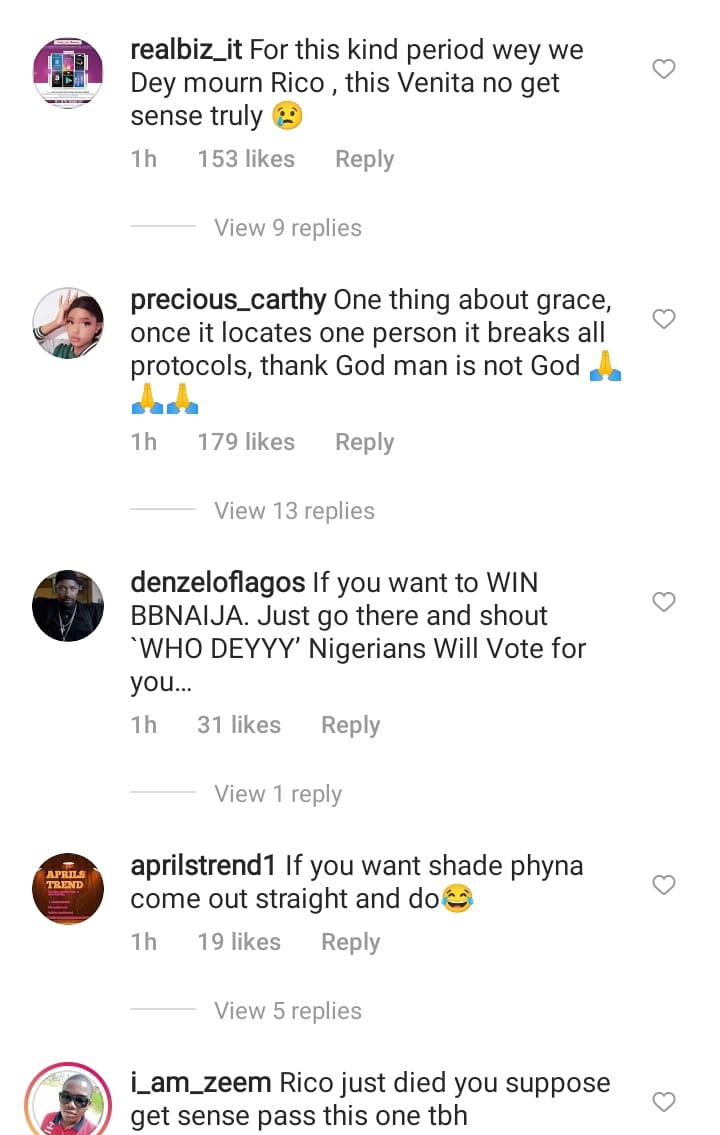Viewport: 720px width, 1135px height.
Task: Show View 1 reply thread
Action: point(278,794)
